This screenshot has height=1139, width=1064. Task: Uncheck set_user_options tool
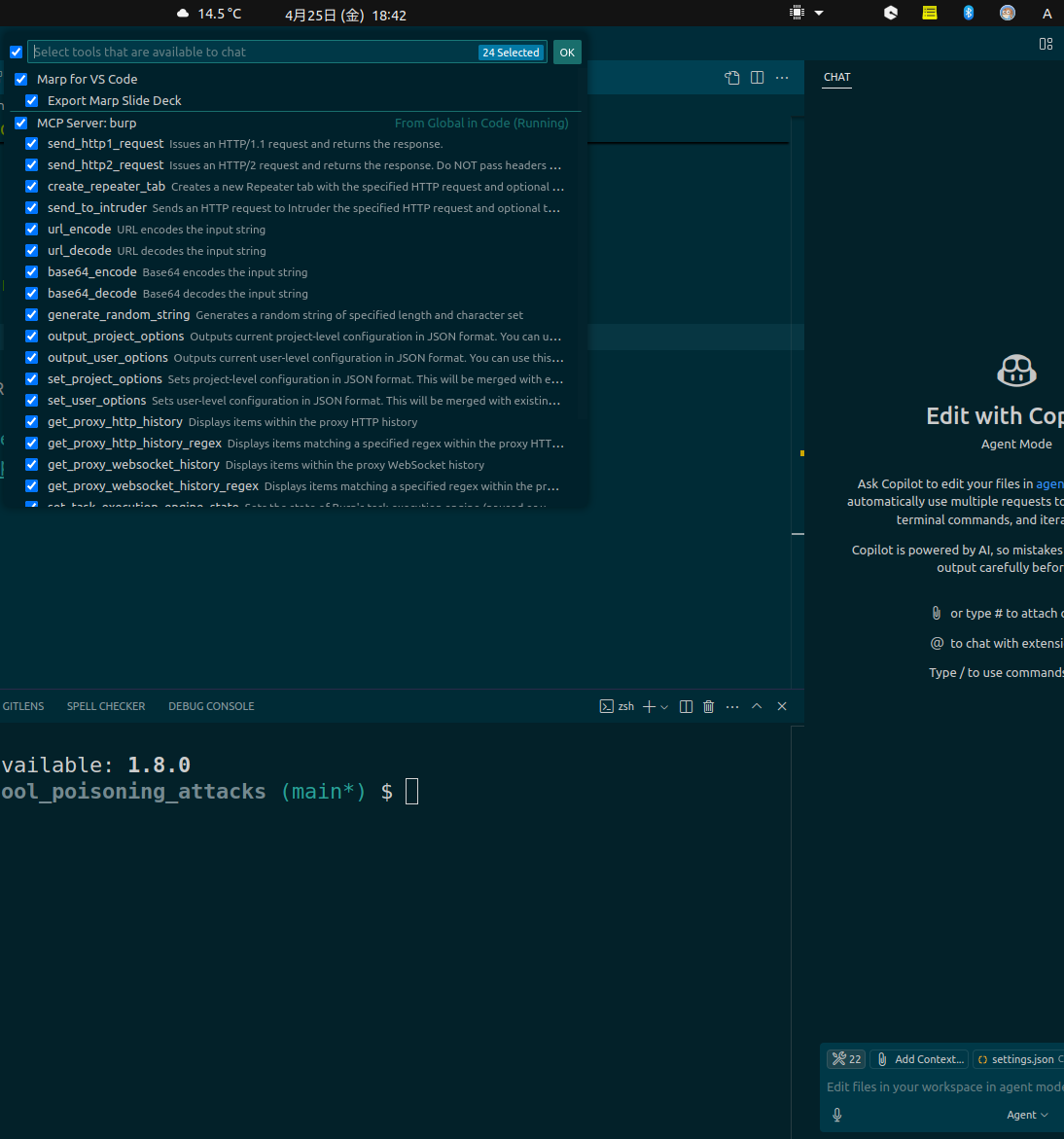tap(32, 400)
